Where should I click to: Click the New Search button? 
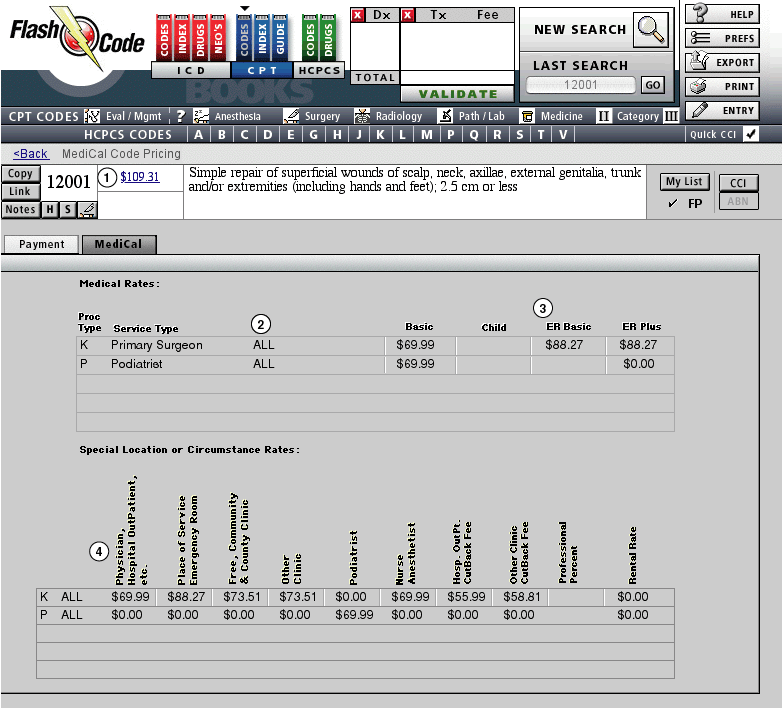coord(580,30)
